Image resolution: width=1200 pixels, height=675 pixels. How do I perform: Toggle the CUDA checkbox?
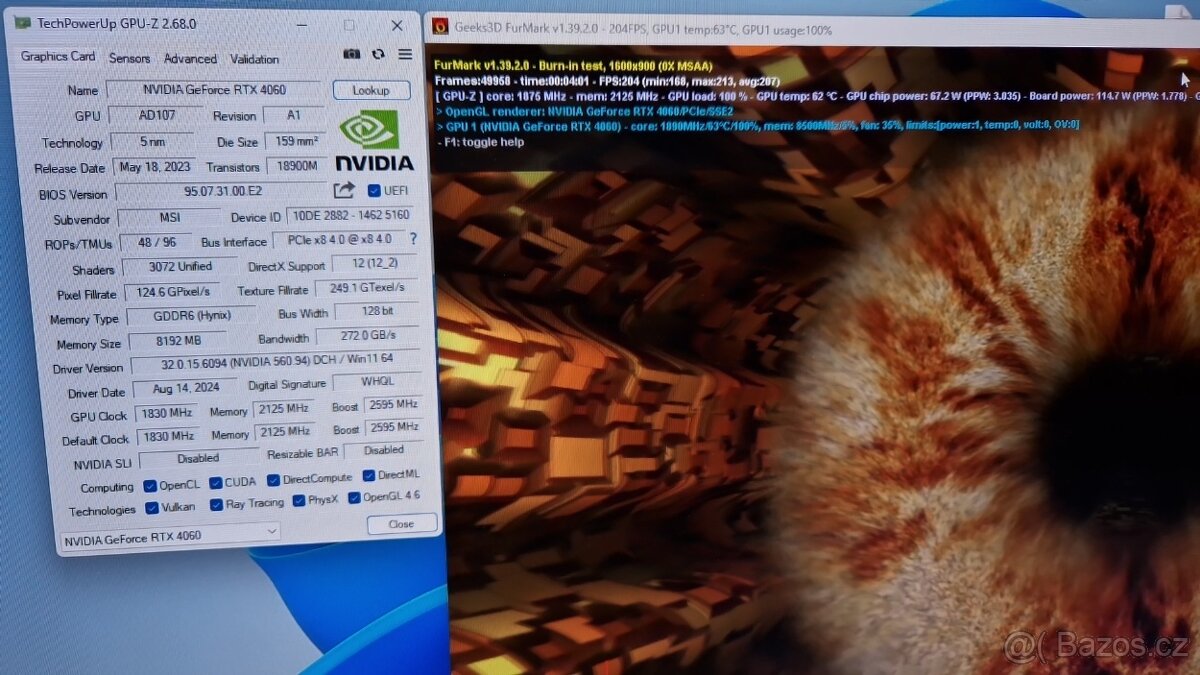[216, 482]
